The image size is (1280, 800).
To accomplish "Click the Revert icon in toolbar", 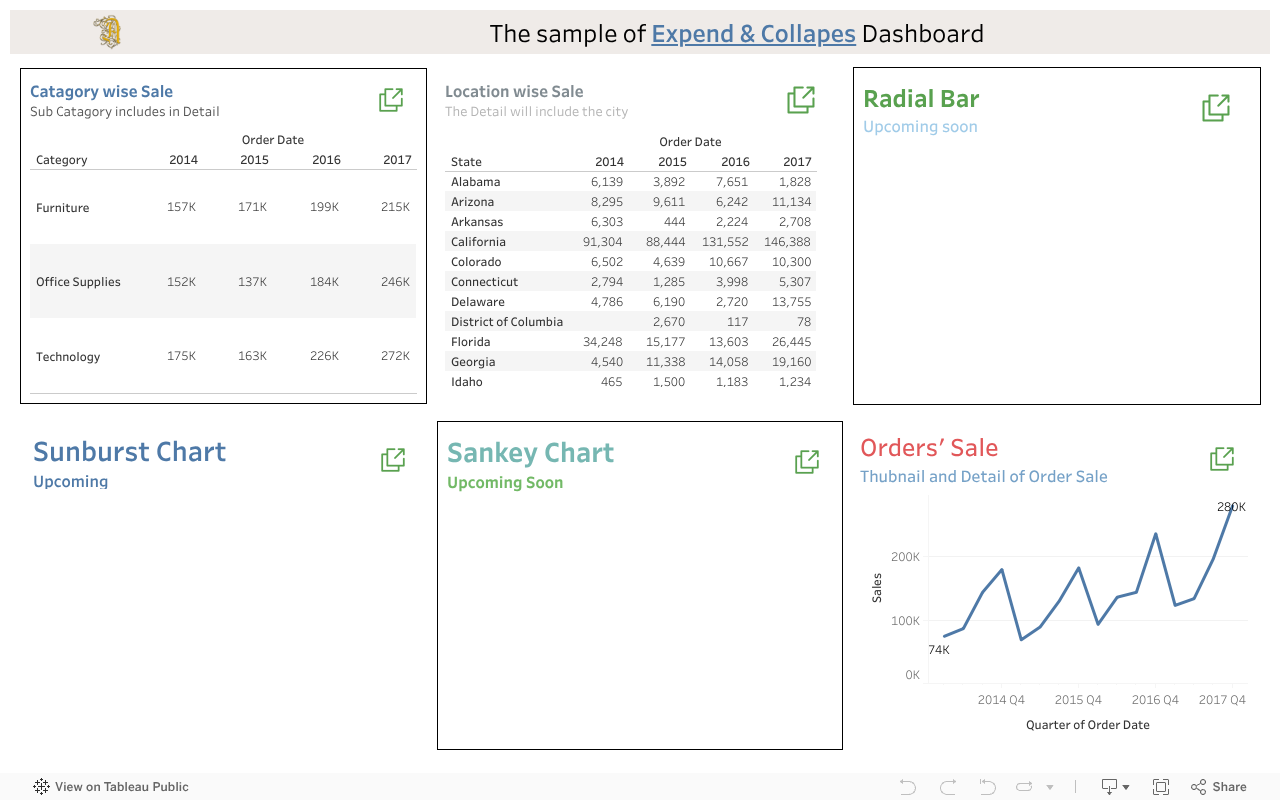I will [988, 787].
